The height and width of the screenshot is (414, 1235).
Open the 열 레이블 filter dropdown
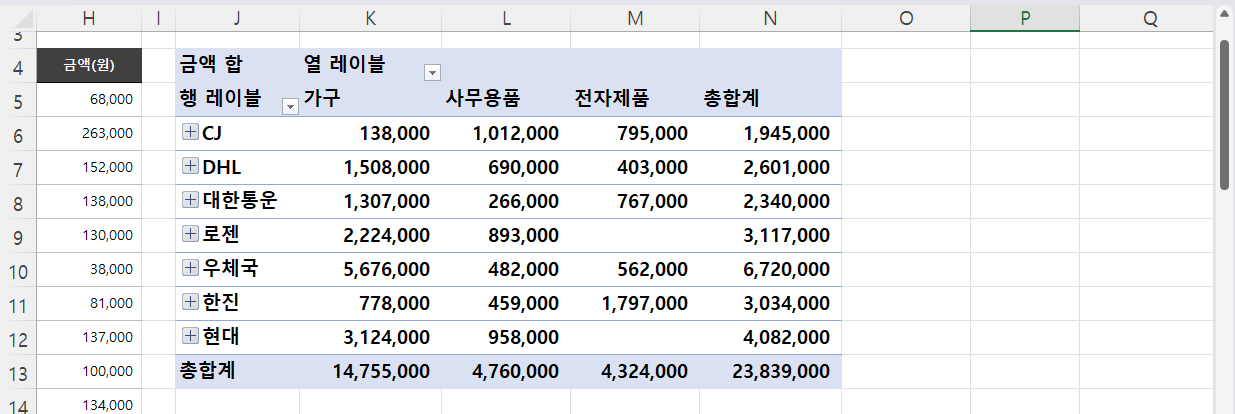point(433,72)
